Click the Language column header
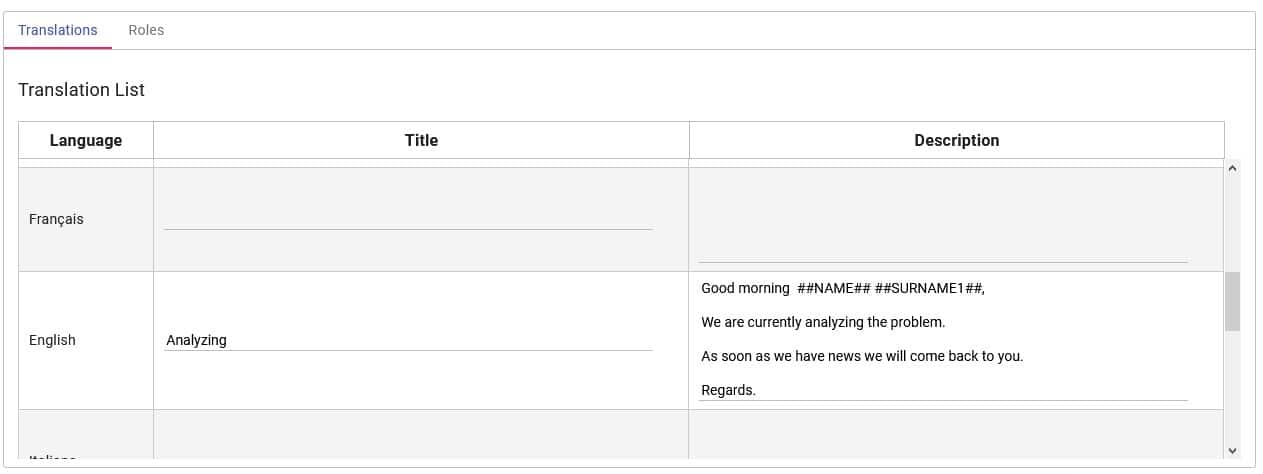Viewport: 1263px width, 474px height. pyautogui.click(x=86, y=140)
